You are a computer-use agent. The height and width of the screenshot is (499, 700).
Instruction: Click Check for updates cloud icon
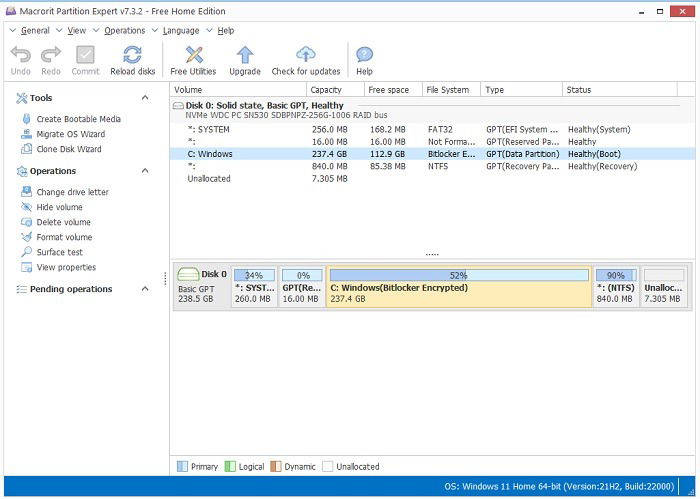click(306, 54)
